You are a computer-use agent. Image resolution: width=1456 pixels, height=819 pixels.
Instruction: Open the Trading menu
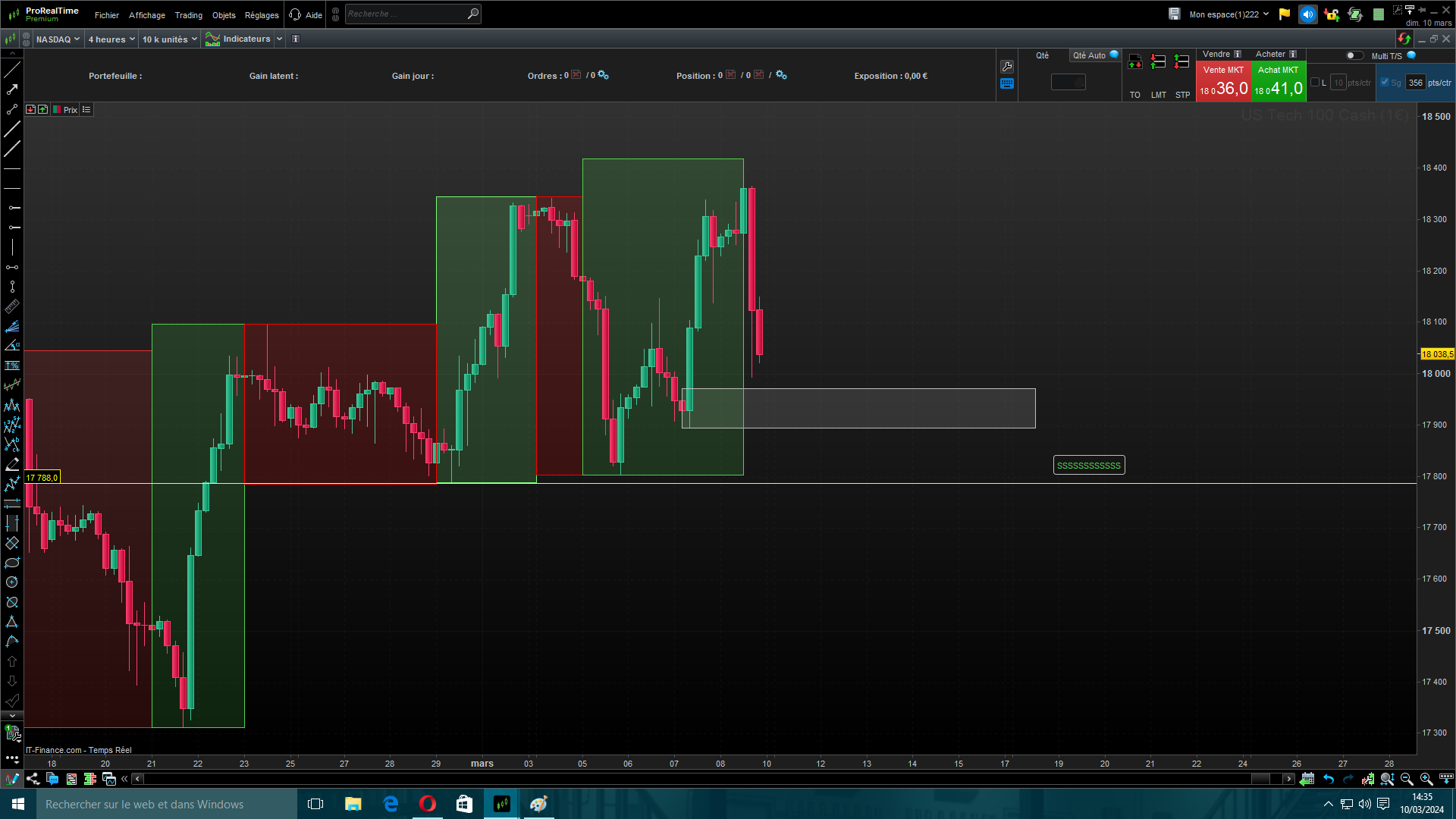click(188, 15)
